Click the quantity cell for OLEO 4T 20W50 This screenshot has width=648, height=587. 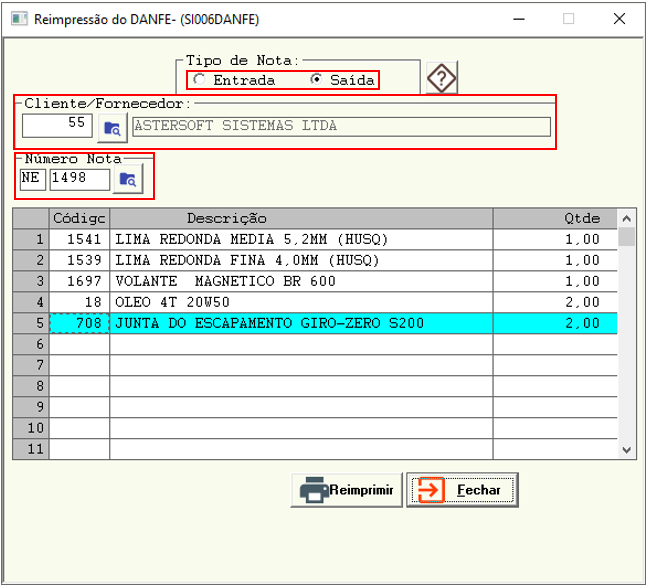click(x=555, y=302)
